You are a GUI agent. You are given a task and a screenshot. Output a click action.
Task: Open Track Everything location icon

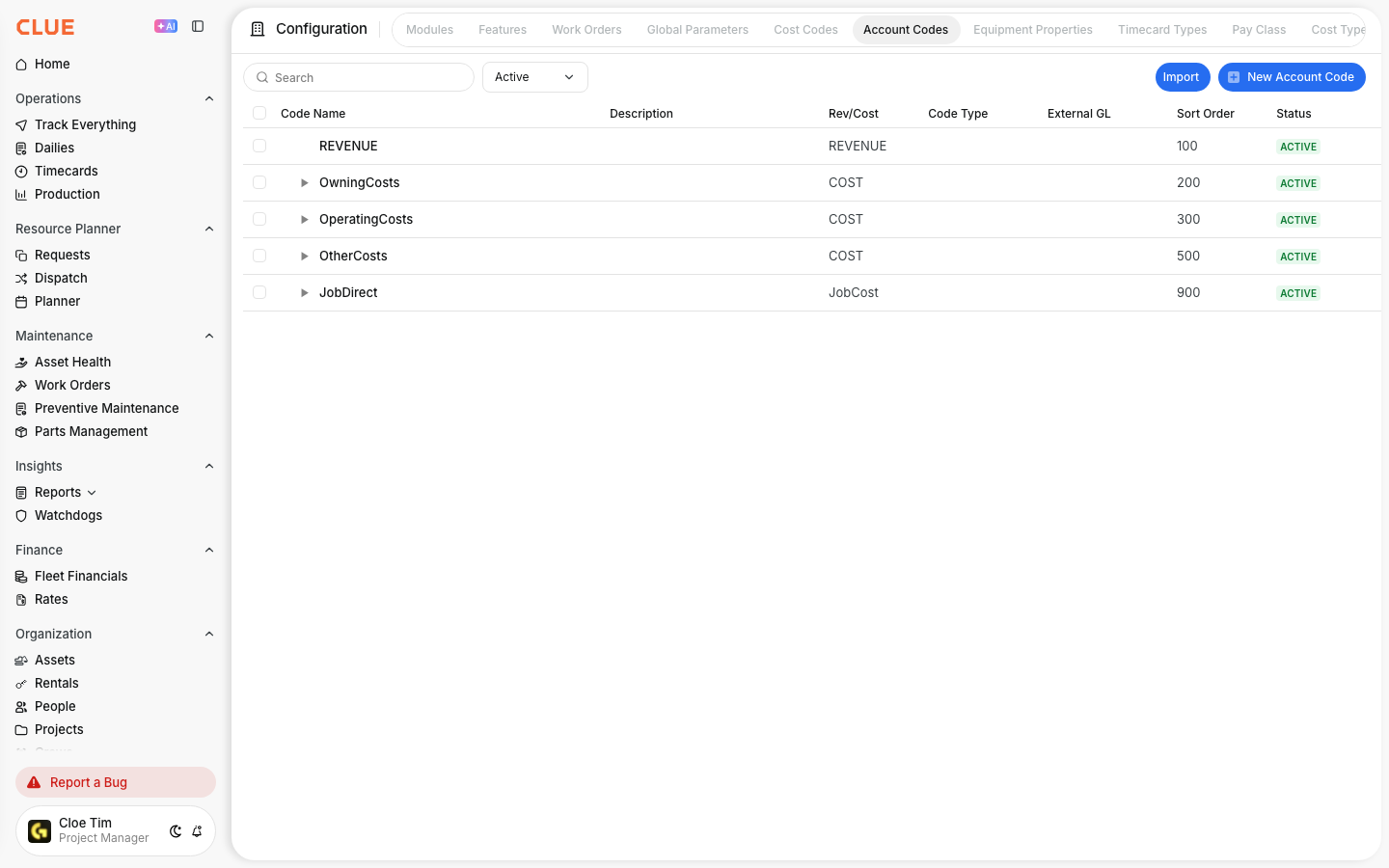click(x=21, y=125)
